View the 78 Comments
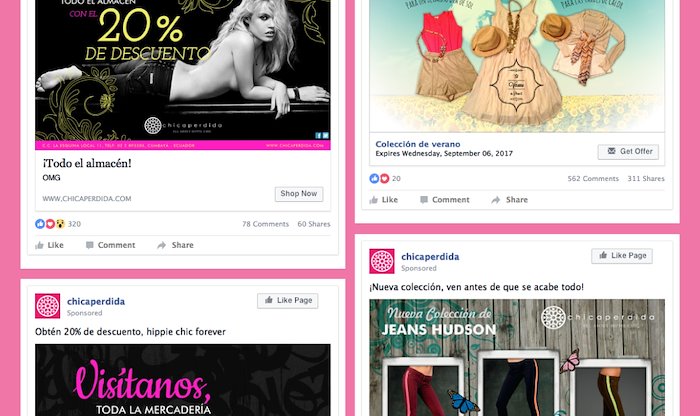700x416 pixels. tap(266, 224)
